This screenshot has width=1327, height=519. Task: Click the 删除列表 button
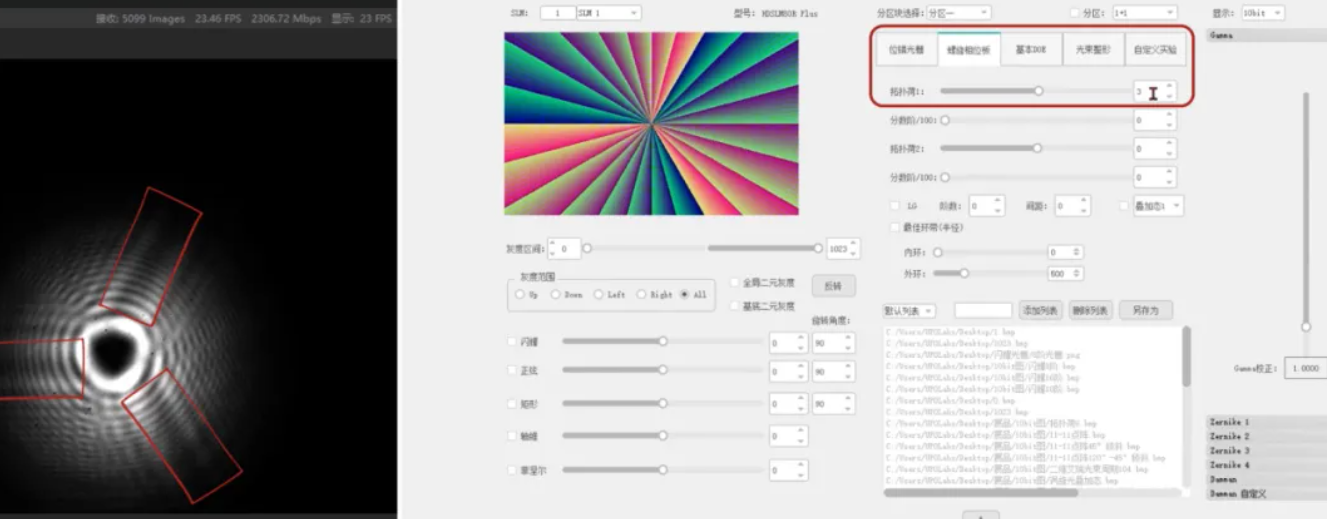tap(1090, 311)
